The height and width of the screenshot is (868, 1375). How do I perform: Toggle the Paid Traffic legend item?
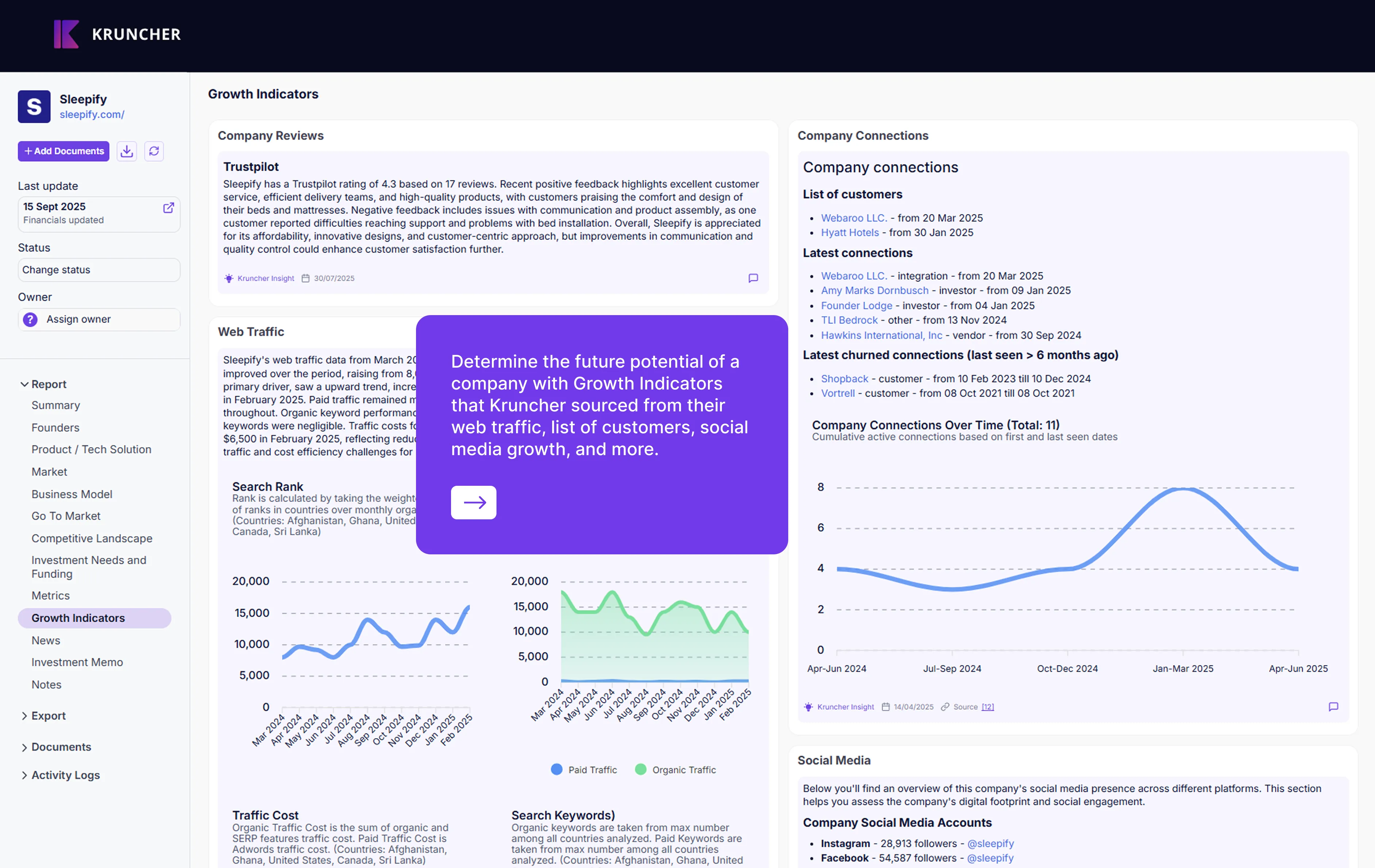[x=584, y=770]
